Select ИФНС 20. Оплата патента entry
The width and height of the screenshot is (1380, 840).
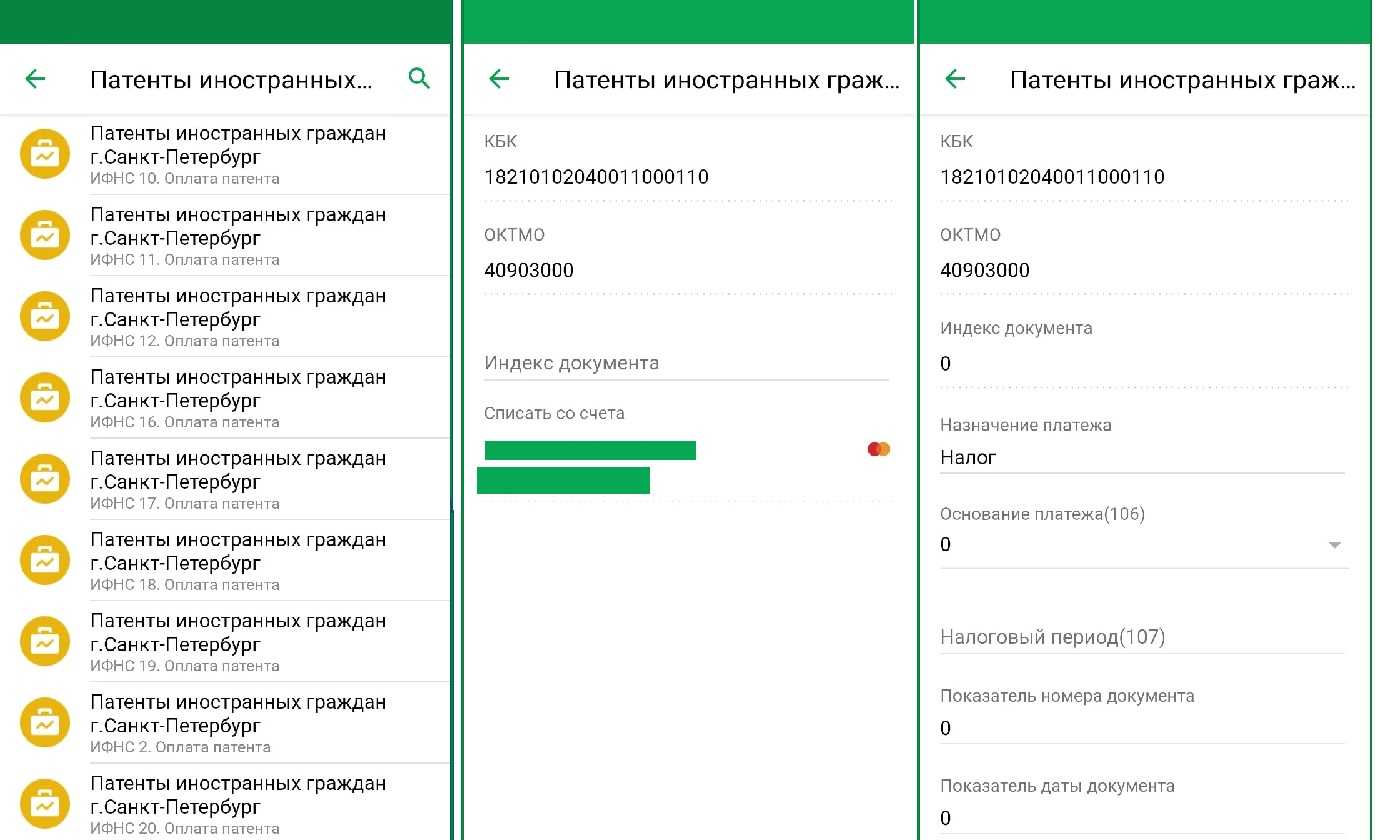pos(225,803)
